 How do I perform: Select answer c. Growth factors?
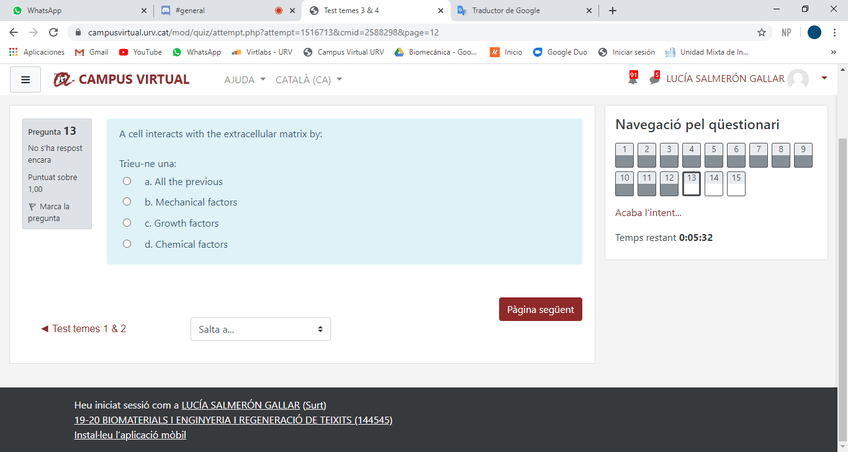[127, 223]
